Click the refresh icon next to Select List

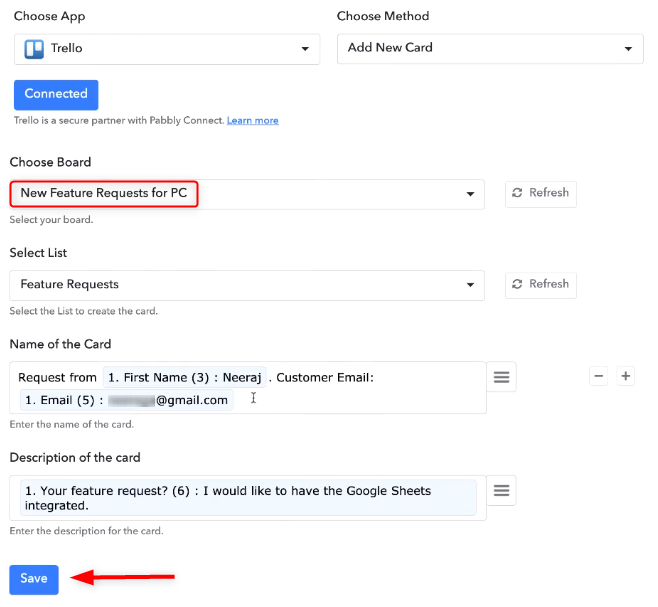pyautogui.click(x=517, y=284)
